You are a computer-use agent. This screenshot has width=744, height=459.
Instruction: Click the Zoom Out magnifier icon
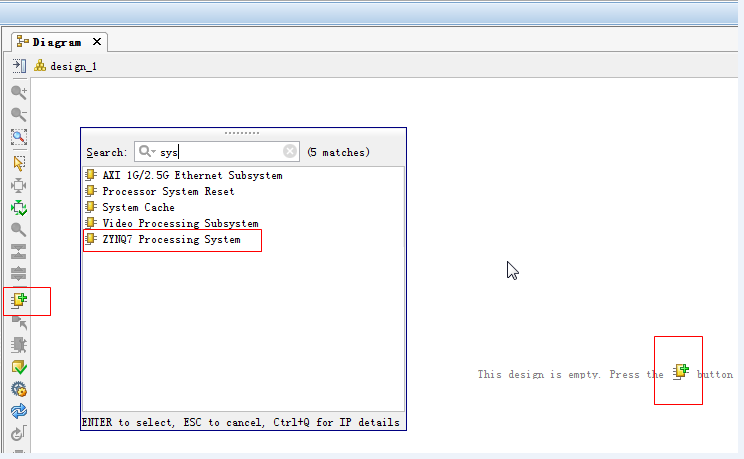pos(18,114)
